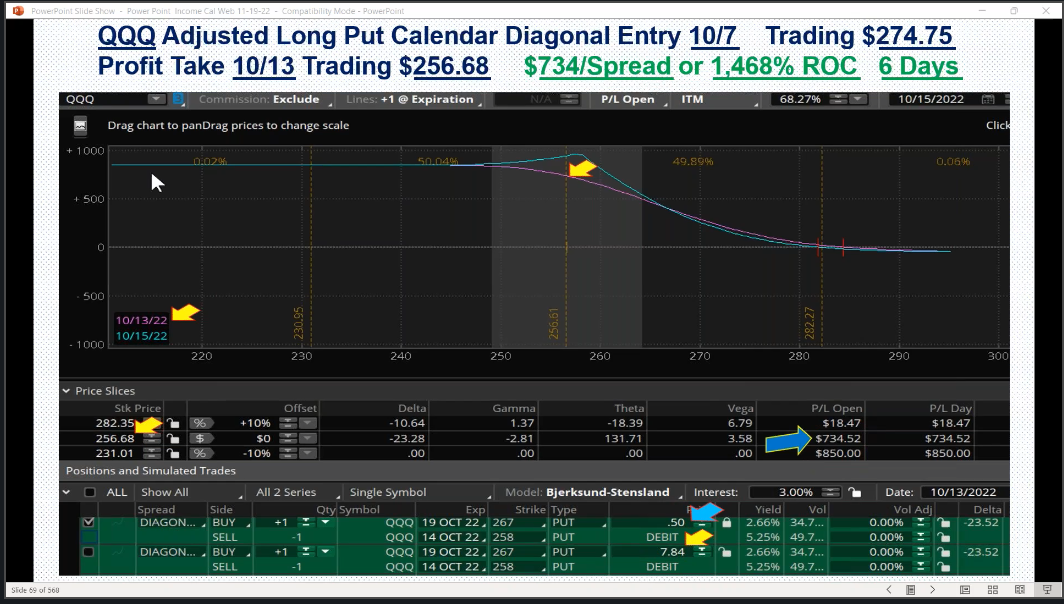Screen dimensions: 1064x604
Task: Click the P/L Day column header
Action: (951, 408)
